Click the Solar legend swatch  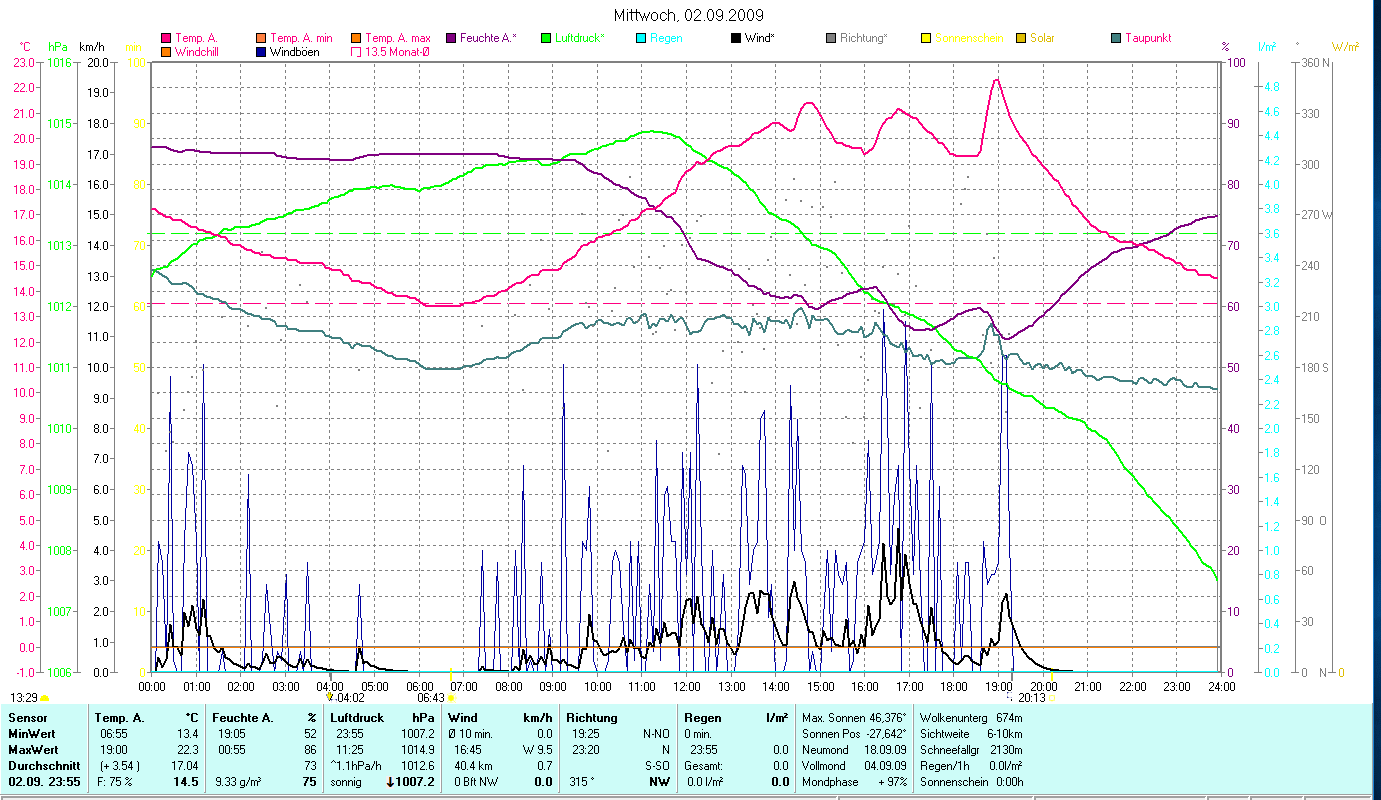[1021, 38]
